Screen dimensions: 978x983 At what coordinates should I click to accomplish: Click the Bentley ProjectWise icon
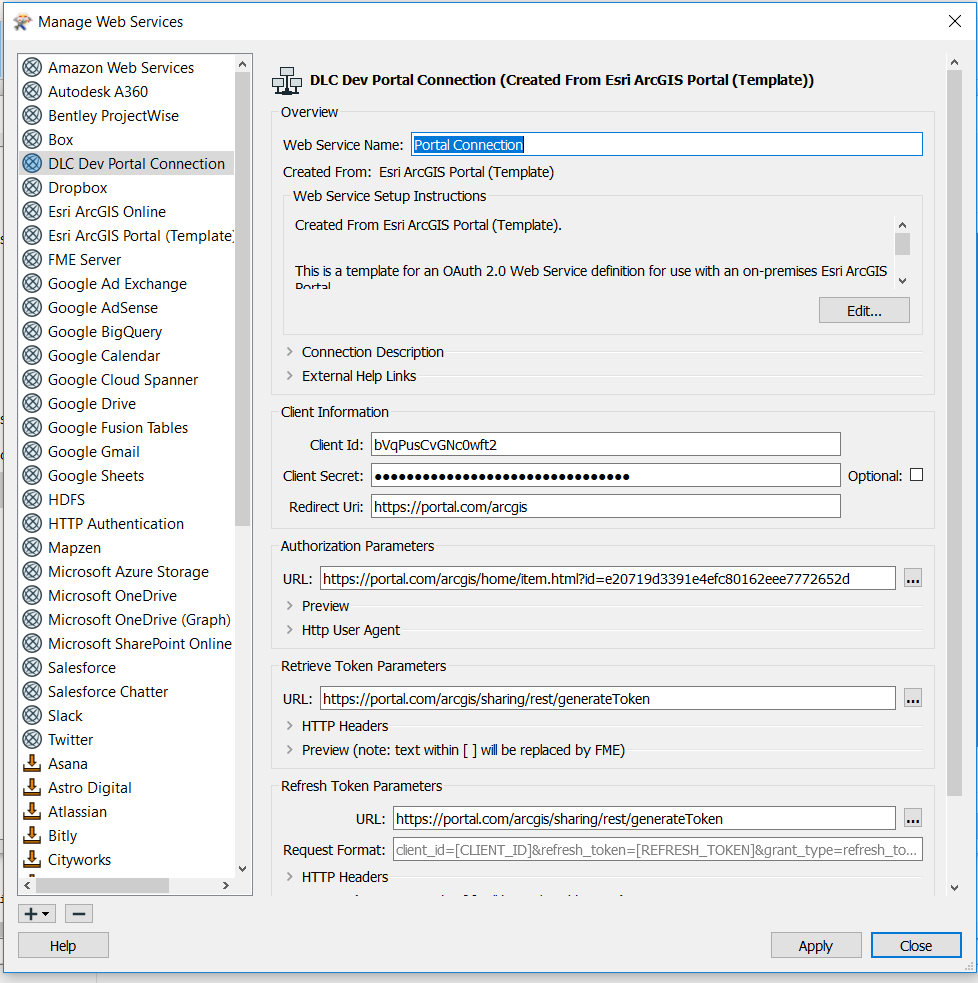point(32,115)
